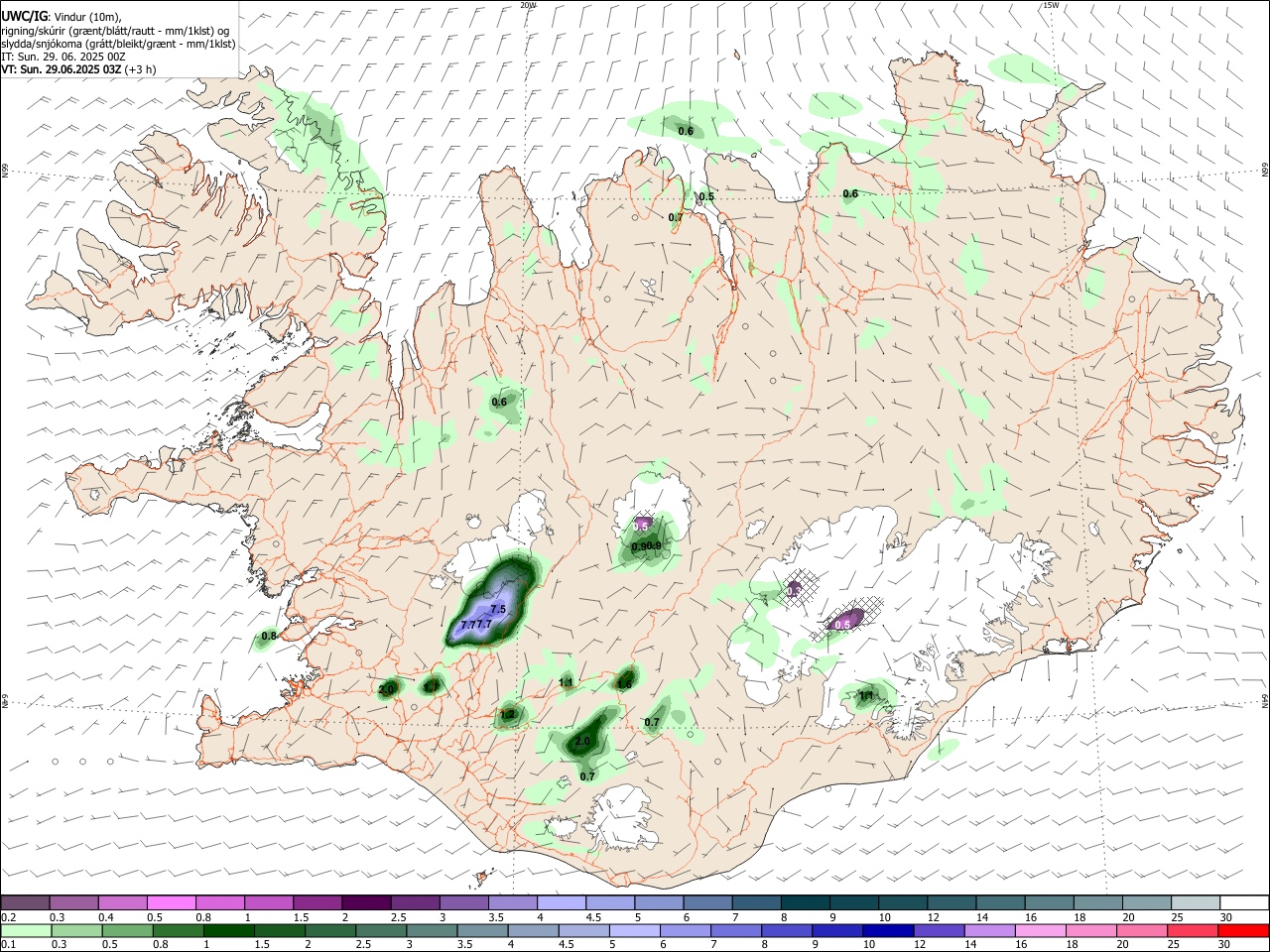
Task: Click the 64N latitude label on the right edge
Action: pos(1265,701)
